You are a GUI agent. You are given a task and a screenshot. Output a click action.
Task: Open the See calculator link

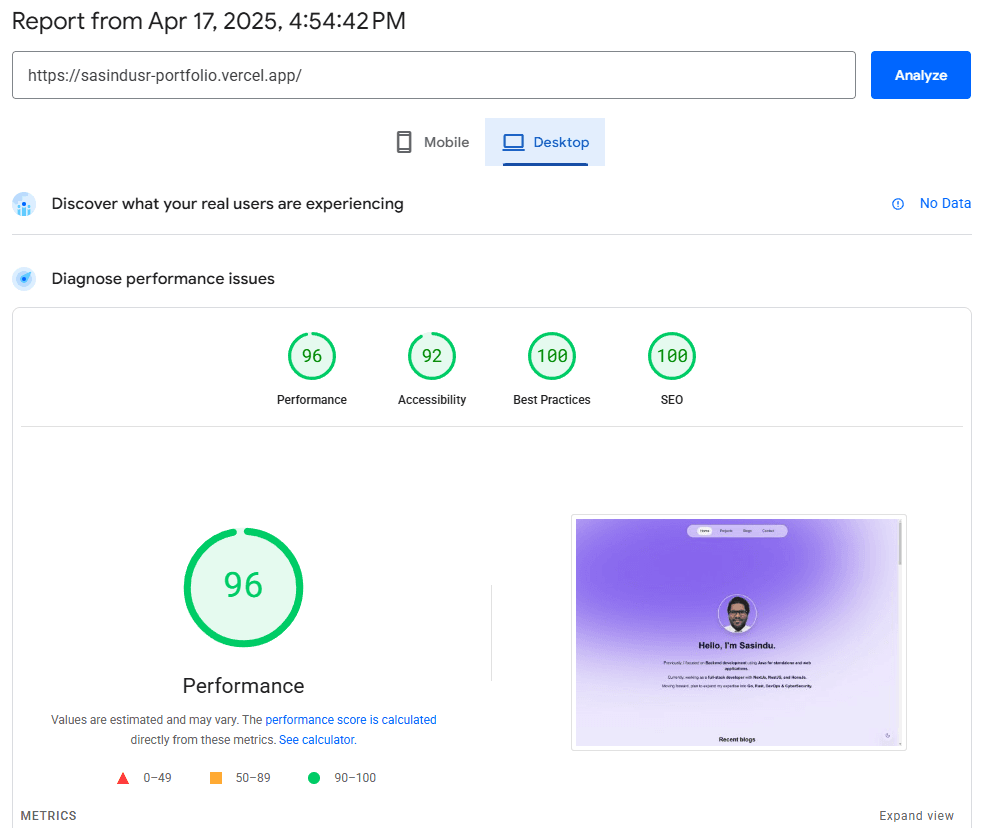tap(316, 739)
